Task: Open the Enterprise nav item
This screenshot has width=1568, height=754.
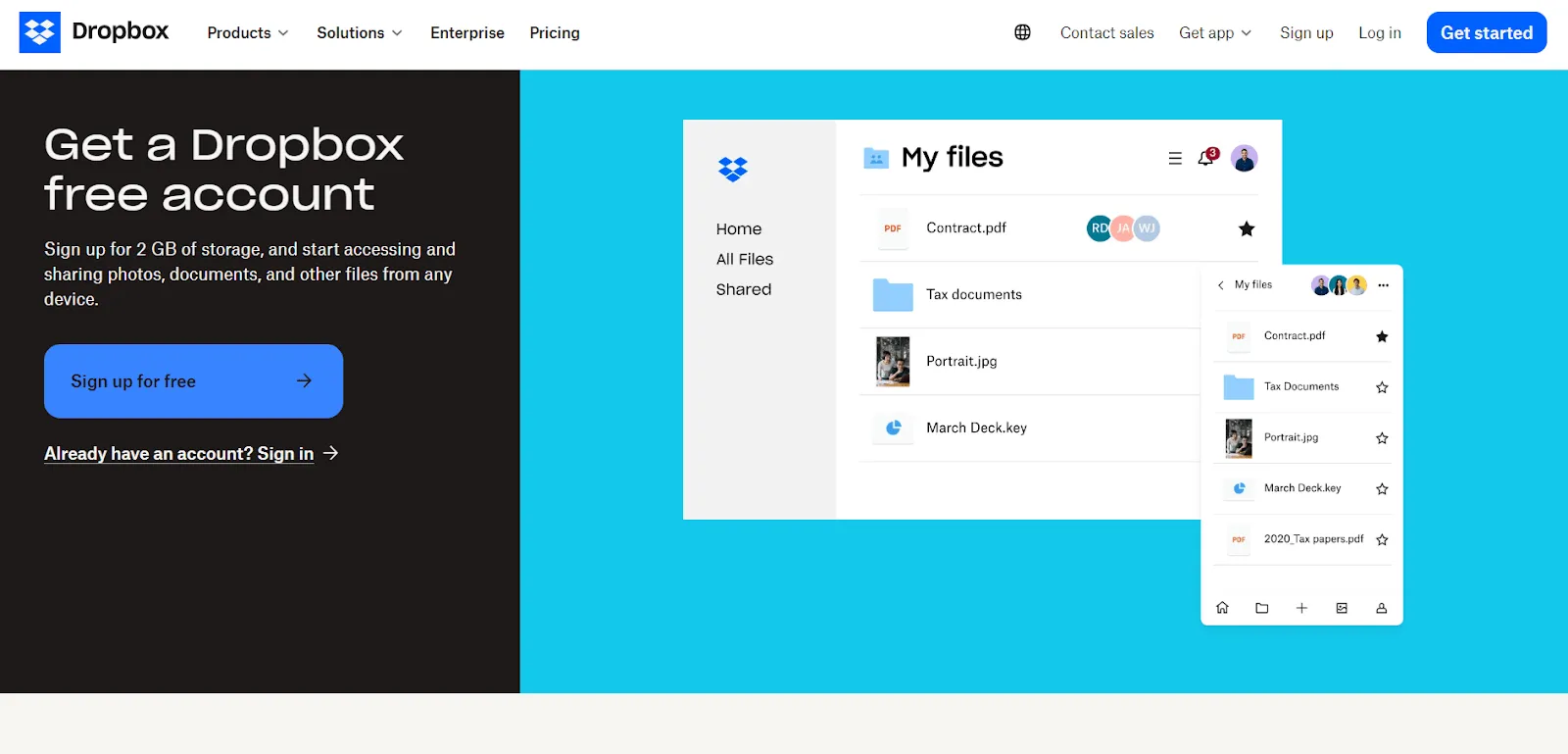Action: pos(467,32)
